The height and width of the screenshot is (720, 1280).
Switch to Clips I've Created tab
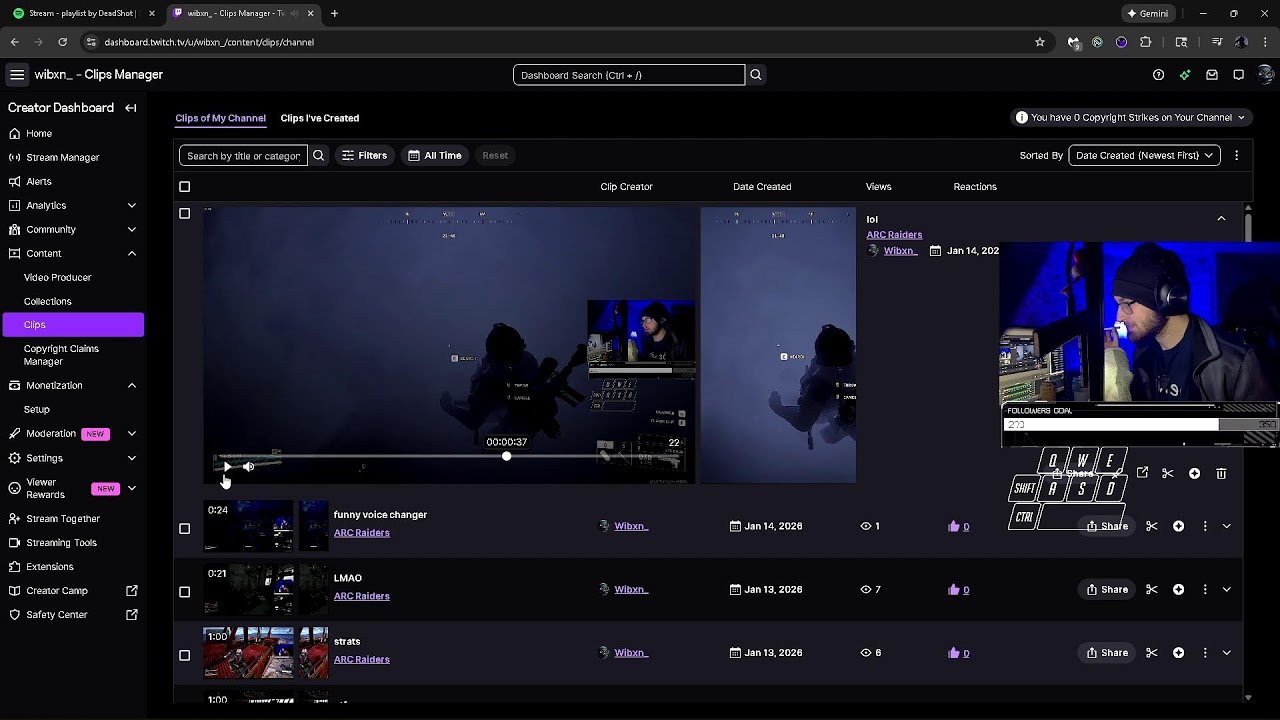[x=320, y=118]
